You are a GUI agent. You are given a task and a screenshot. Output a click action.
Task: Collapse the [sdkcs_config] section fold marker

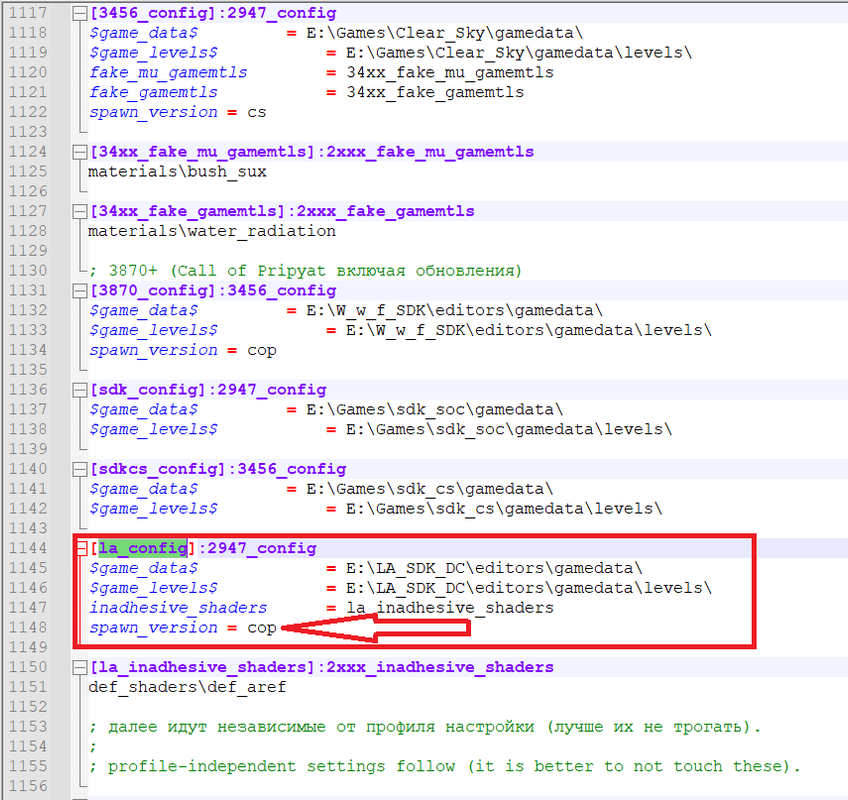pos(80,469)
